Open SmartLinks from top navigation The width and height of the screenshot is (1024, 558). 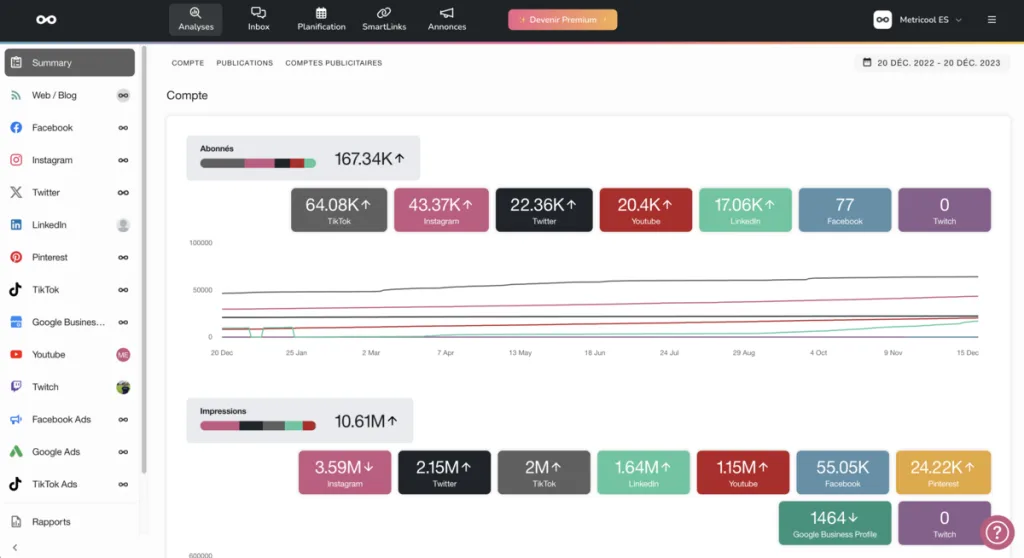[384, 19]
